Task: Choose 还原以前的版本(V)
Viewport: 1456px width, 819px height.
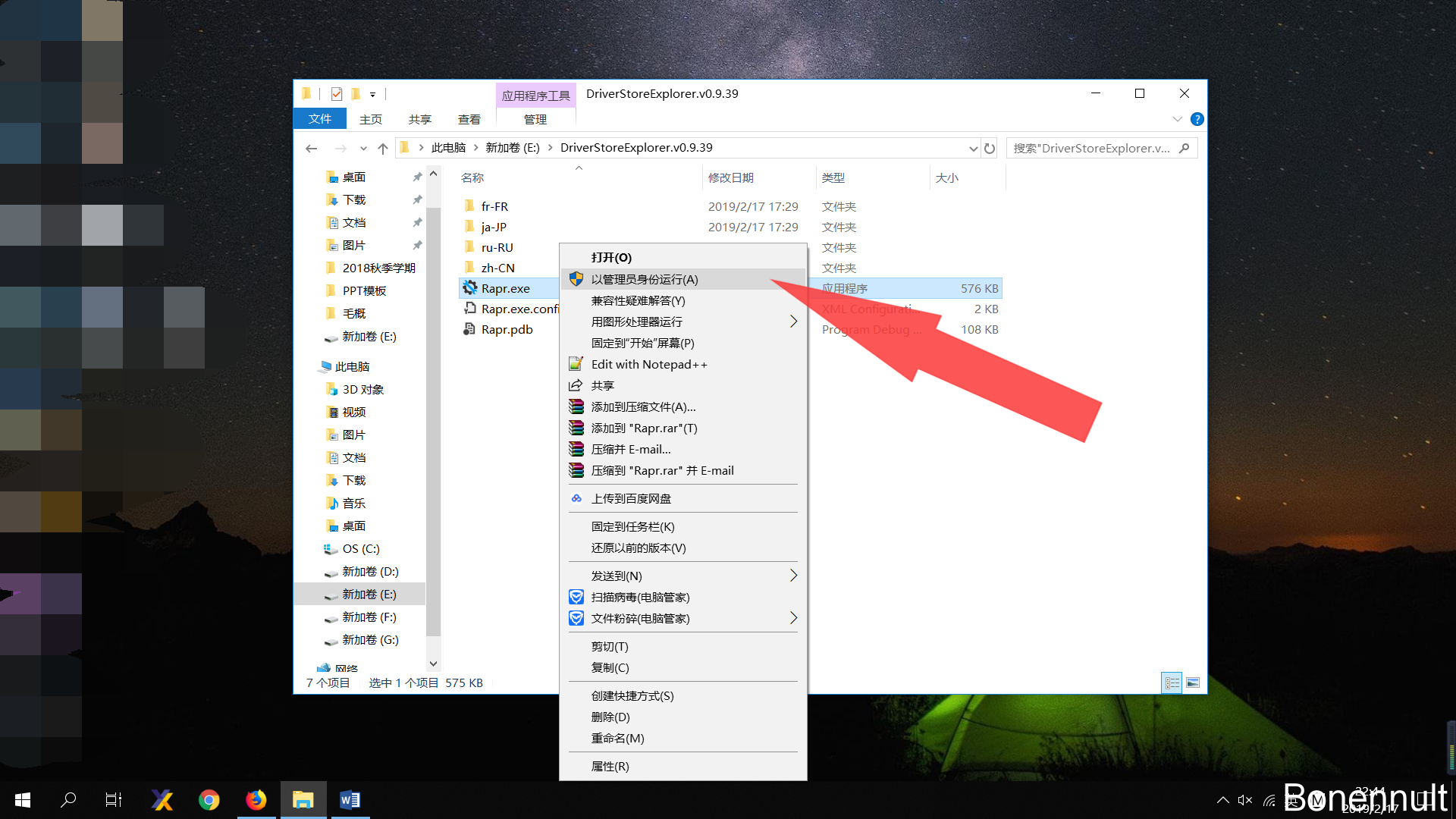Action: tap(682, 548)
